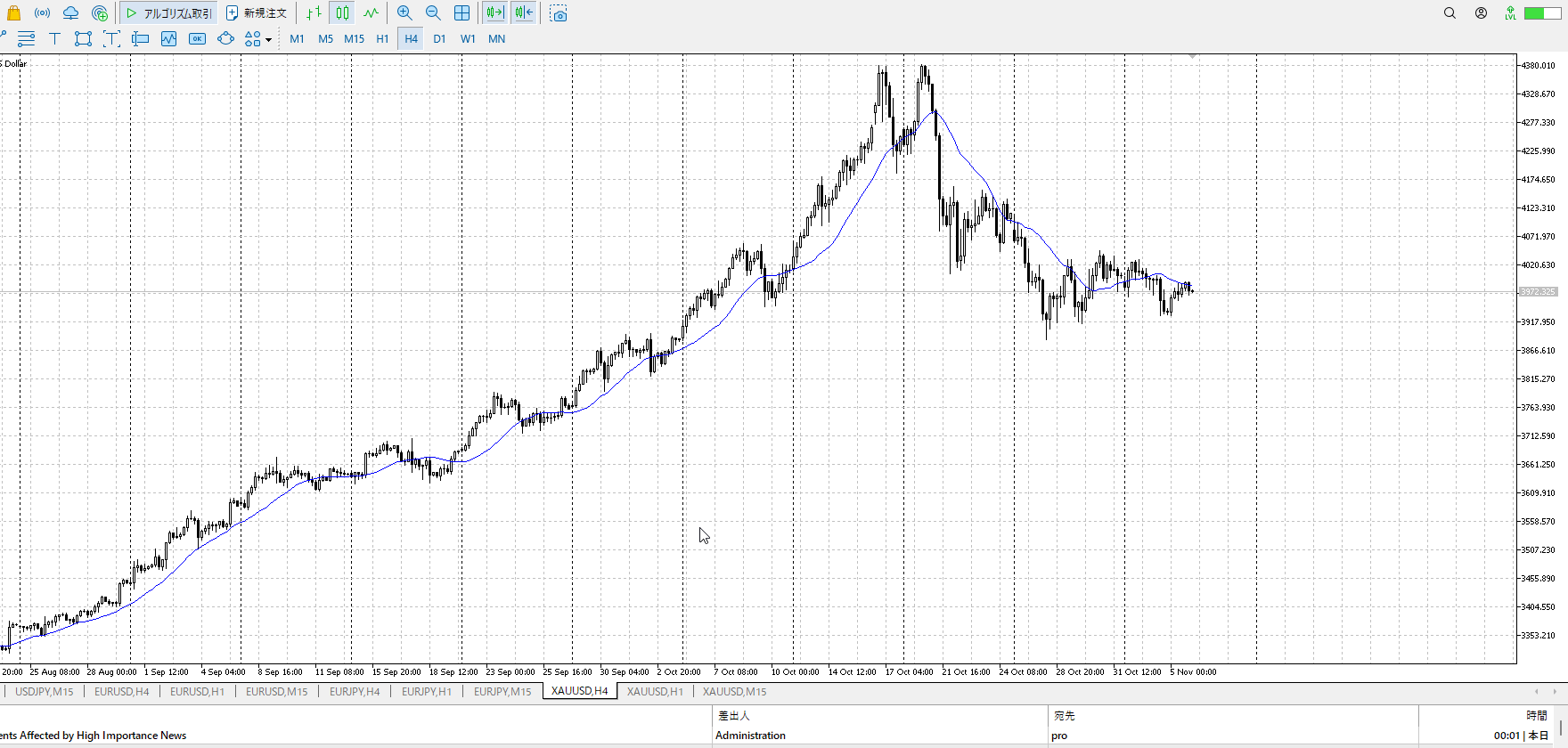The height and width of the screenshot is (748, 1568).
Task: Toggle chart auto scroll to end
Action: click(x=494, y=13)
